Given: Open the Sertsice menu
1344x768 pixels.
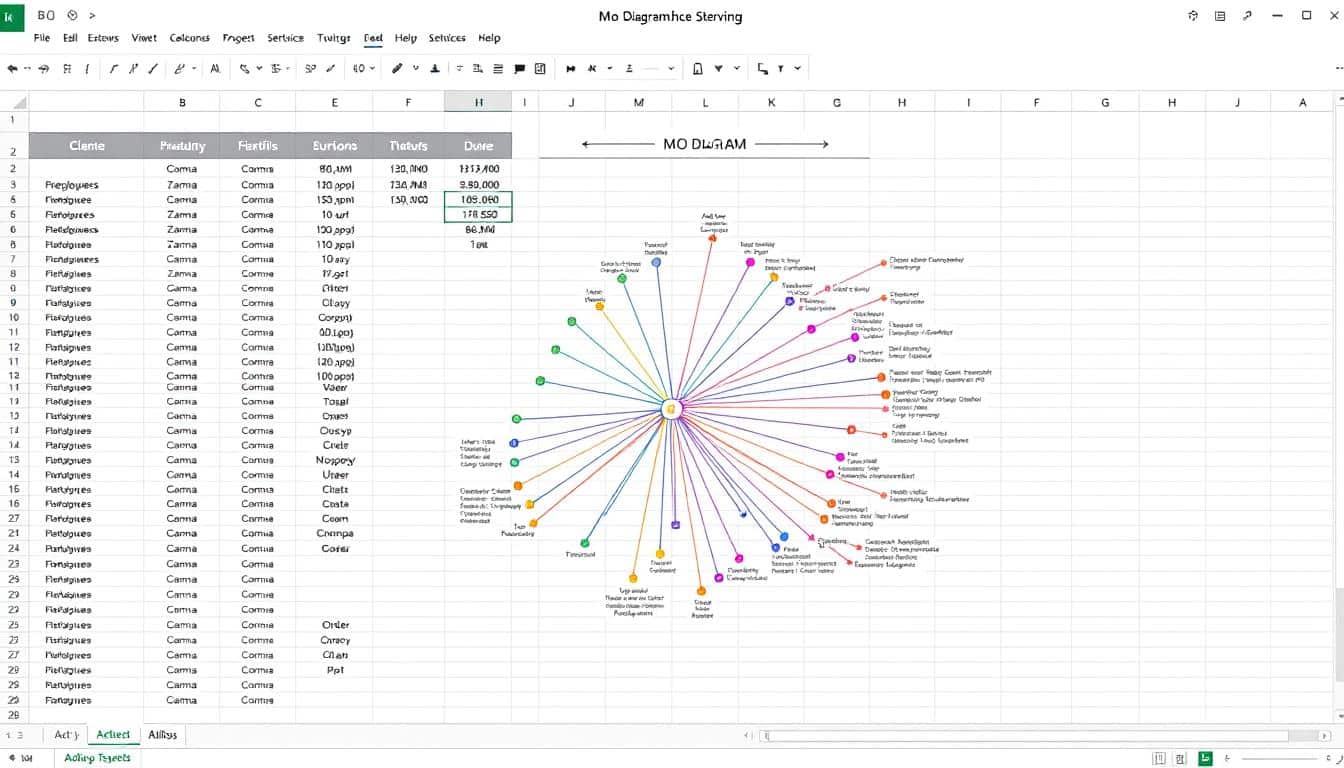Looking at the screenshot, I should point(285,38).
